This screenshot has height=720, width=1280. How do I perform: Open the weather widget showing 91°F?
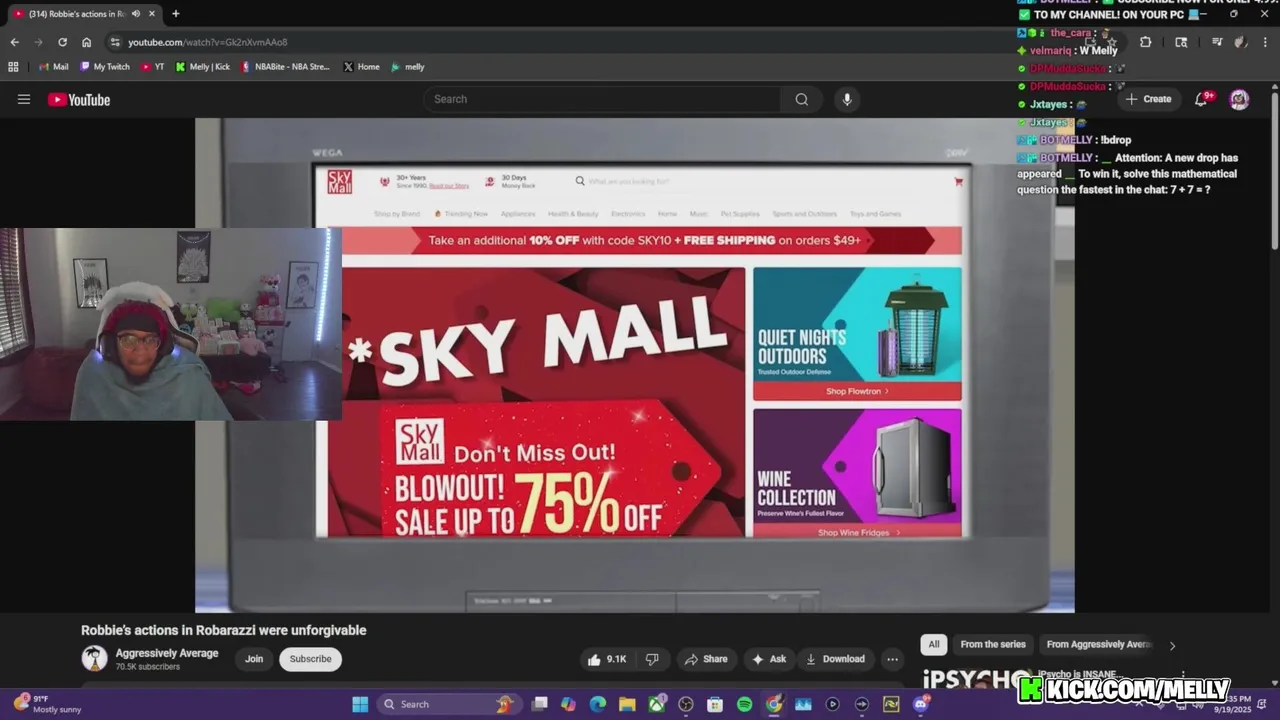[47, 704]
